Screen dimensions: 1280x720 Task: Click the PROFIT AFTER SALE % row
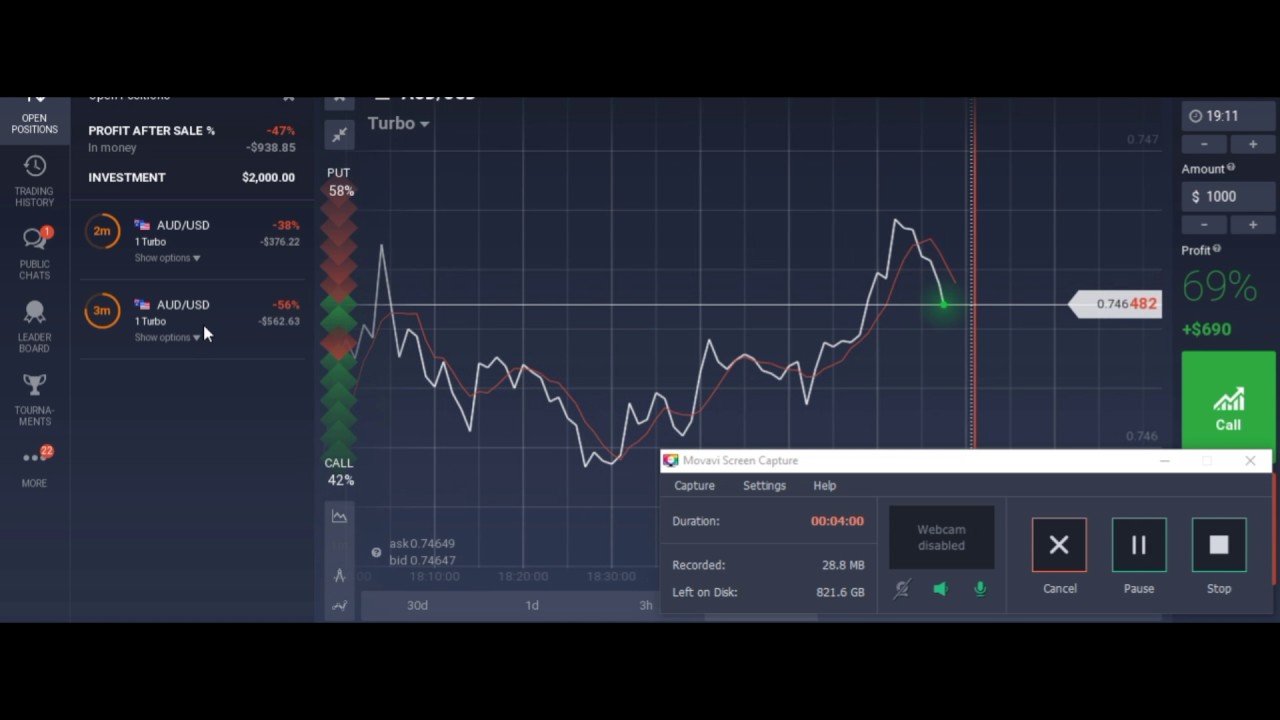click(191, 131)
